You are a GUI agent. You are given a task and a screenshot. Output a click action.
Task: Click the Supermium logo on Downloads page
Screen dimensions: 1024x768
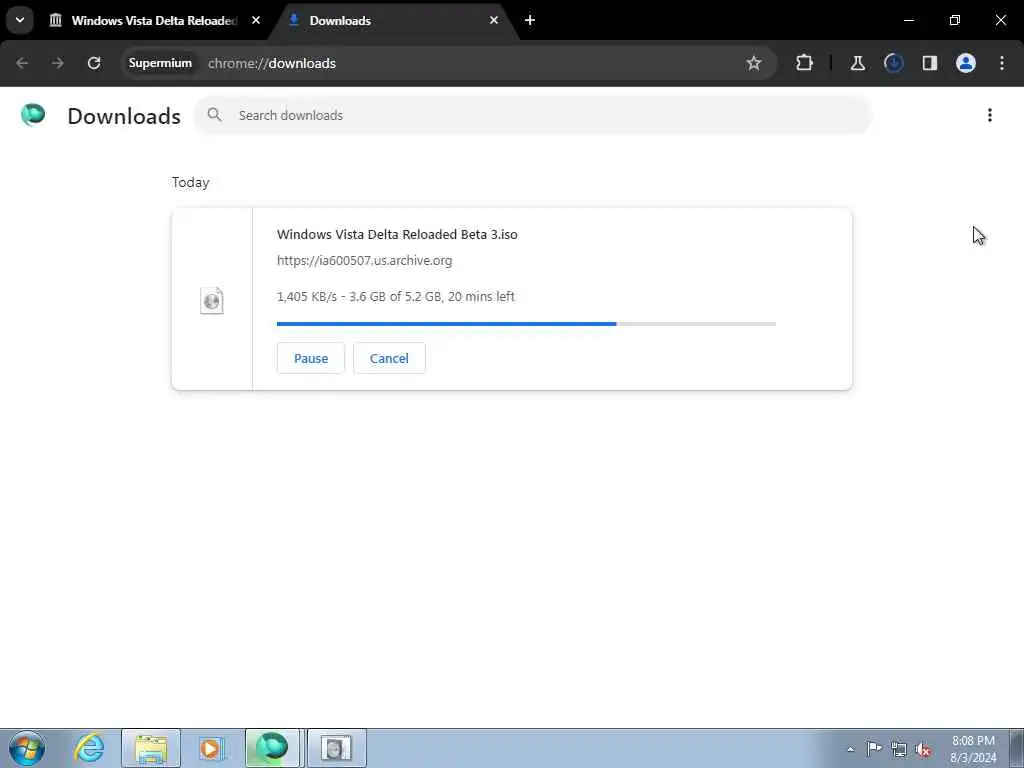coord(33,115)
